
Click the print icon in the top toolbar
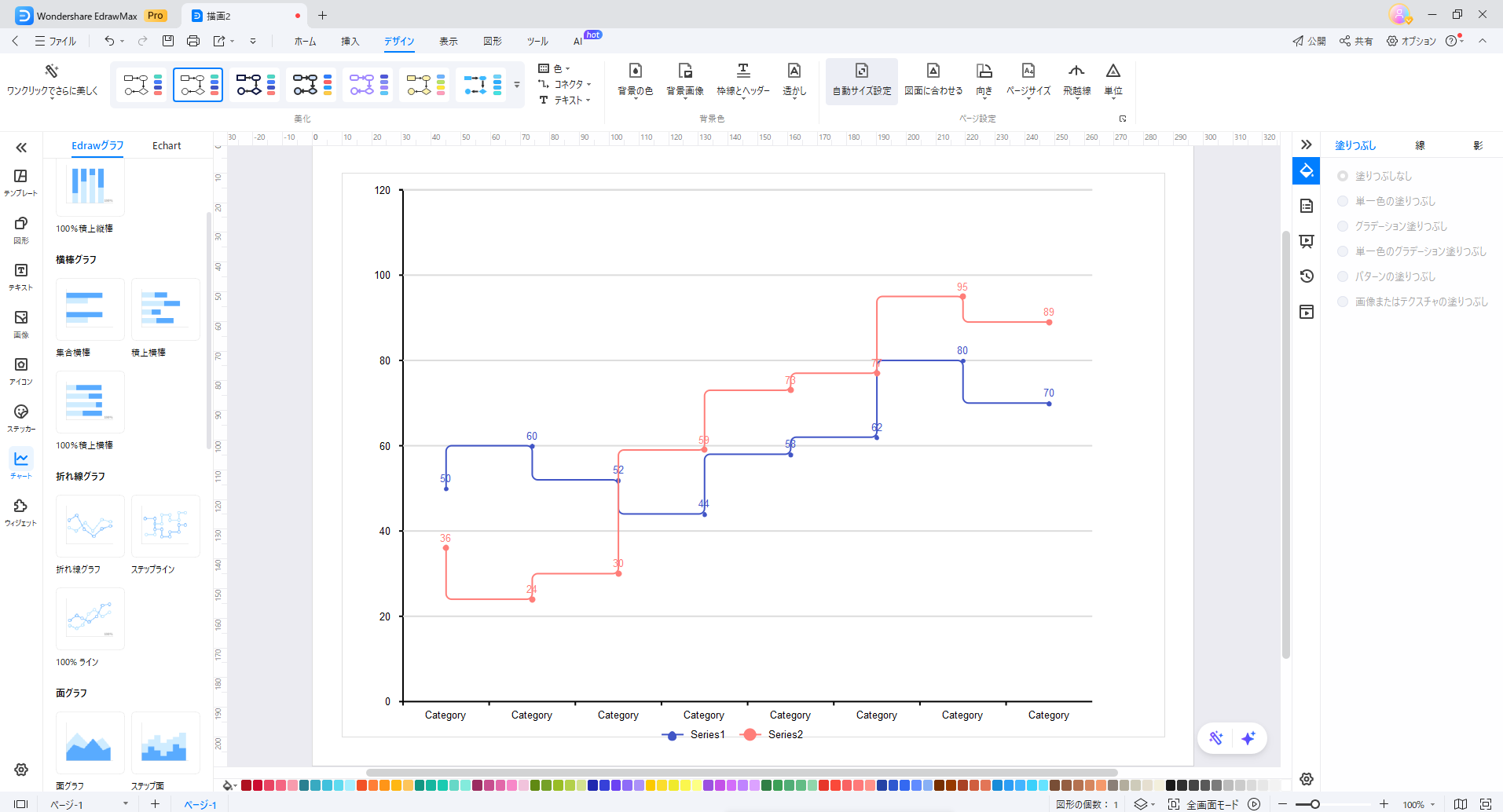(x=193, y=41)
